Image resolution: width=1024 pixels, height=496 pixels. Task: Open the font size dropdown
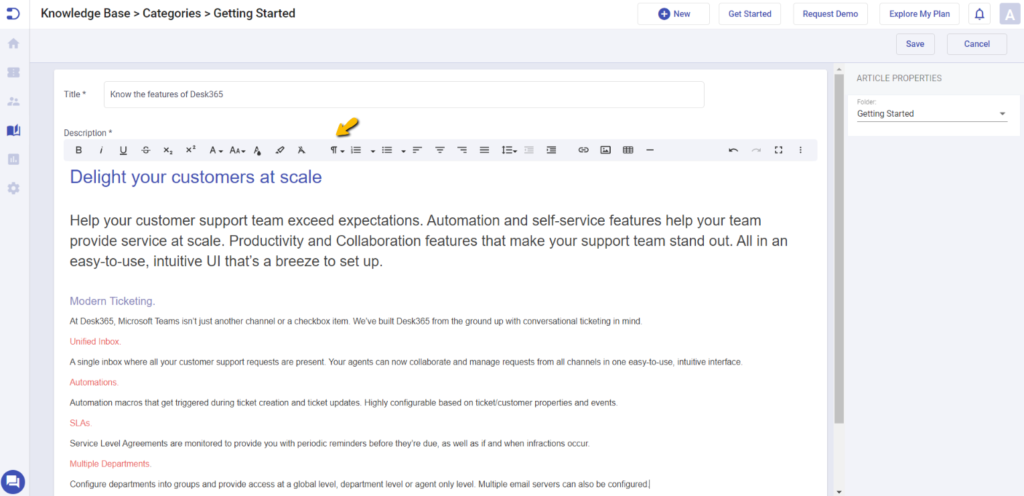(x=237, y=150)
